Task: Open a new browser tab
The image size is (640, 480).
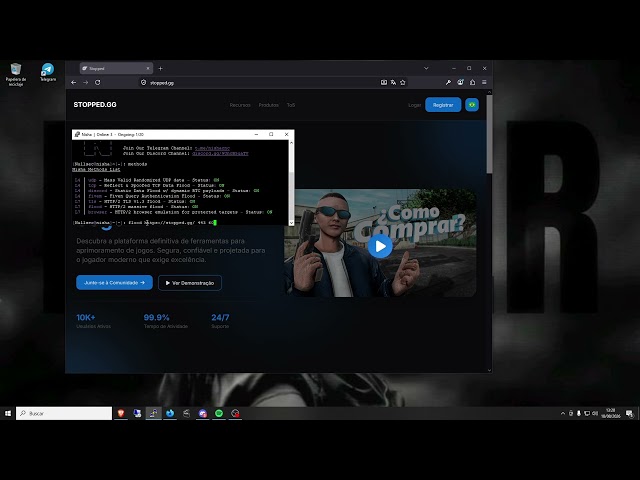Action: 160,69
